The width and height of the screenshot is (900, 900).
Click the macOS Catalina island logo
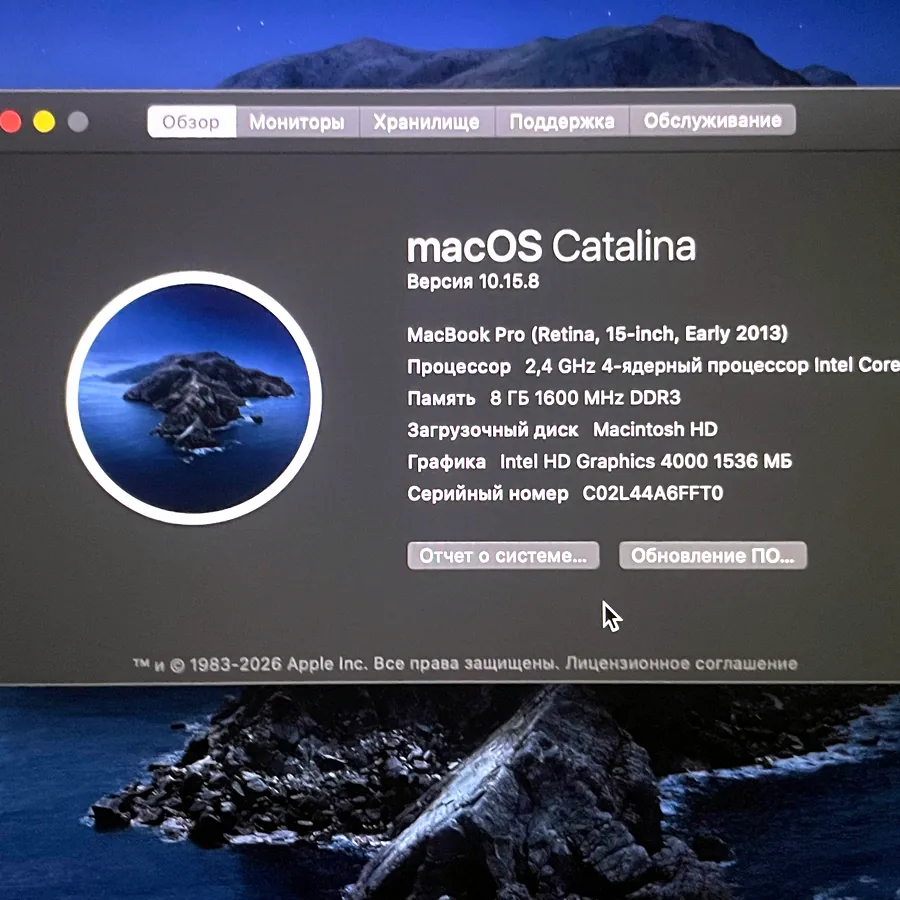coord(194,398)
